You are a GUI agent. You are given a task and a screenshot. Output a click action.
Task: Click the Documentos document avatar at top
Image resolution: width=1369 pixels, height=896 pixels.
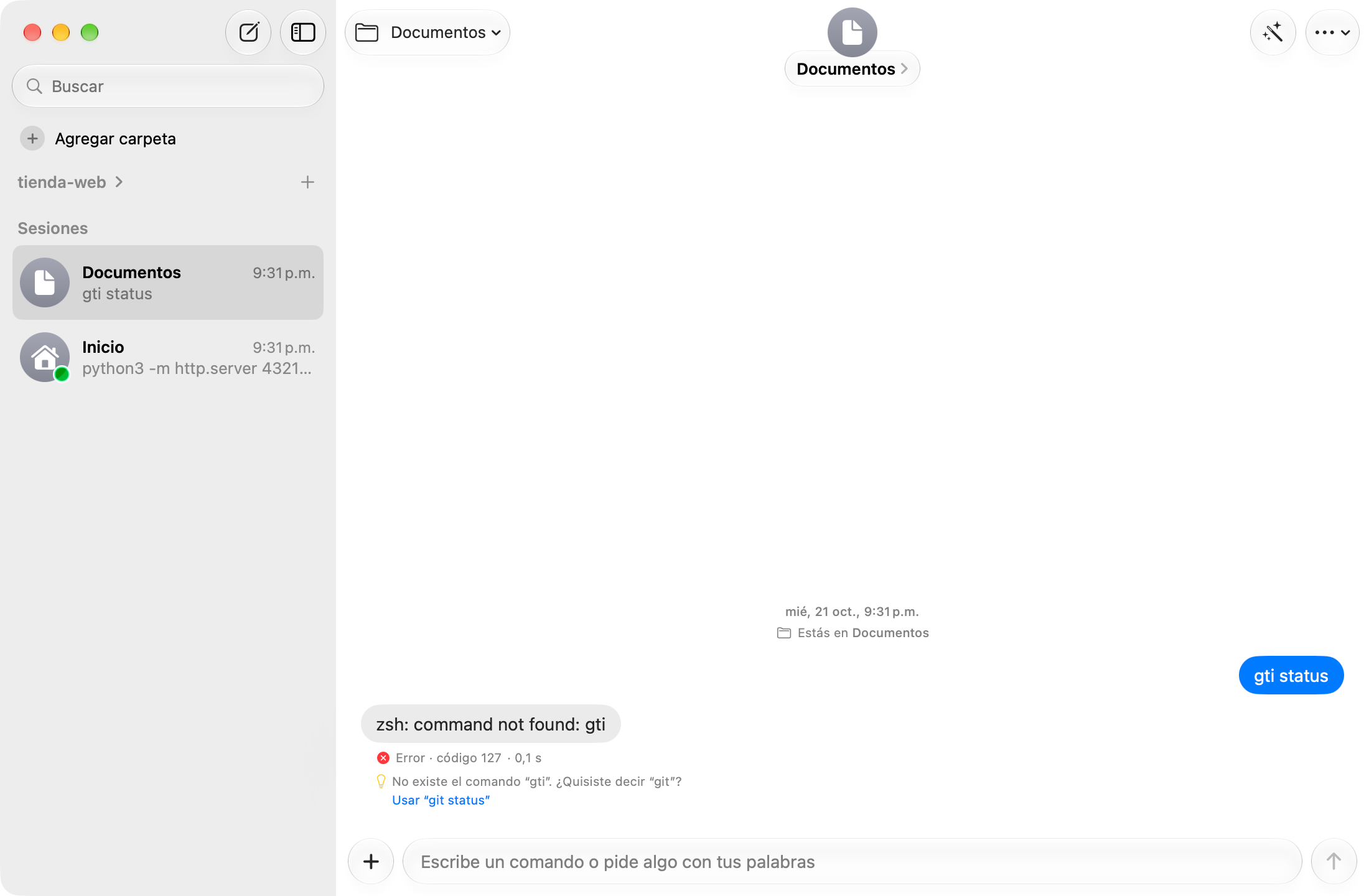[852, 32]
